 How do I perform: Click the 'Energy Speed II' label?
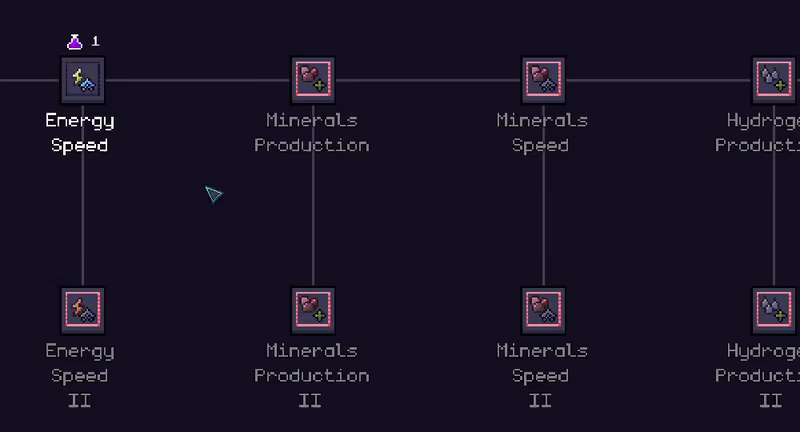click(x=80, y=375)
